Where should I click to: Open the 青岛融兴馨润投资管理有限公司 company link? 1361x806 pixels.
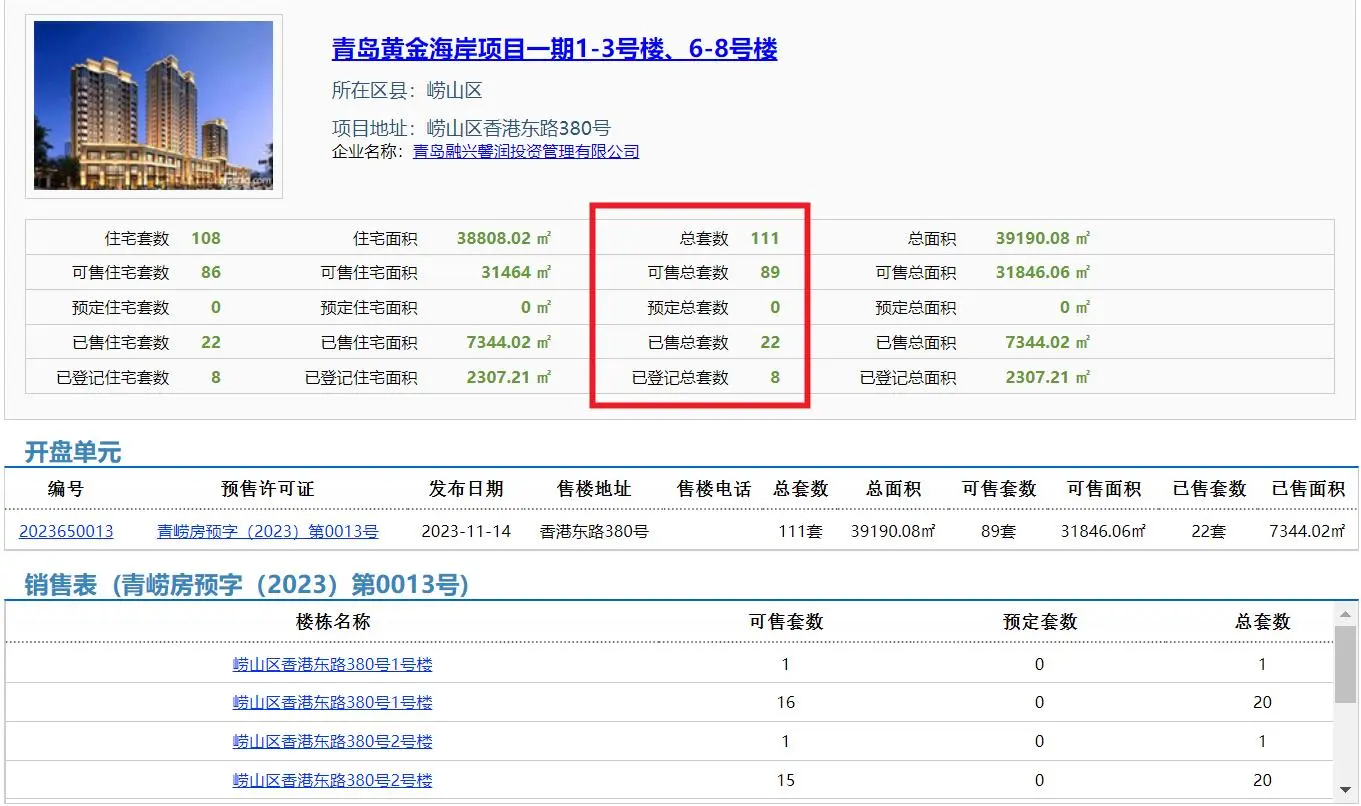pos(526,152)
